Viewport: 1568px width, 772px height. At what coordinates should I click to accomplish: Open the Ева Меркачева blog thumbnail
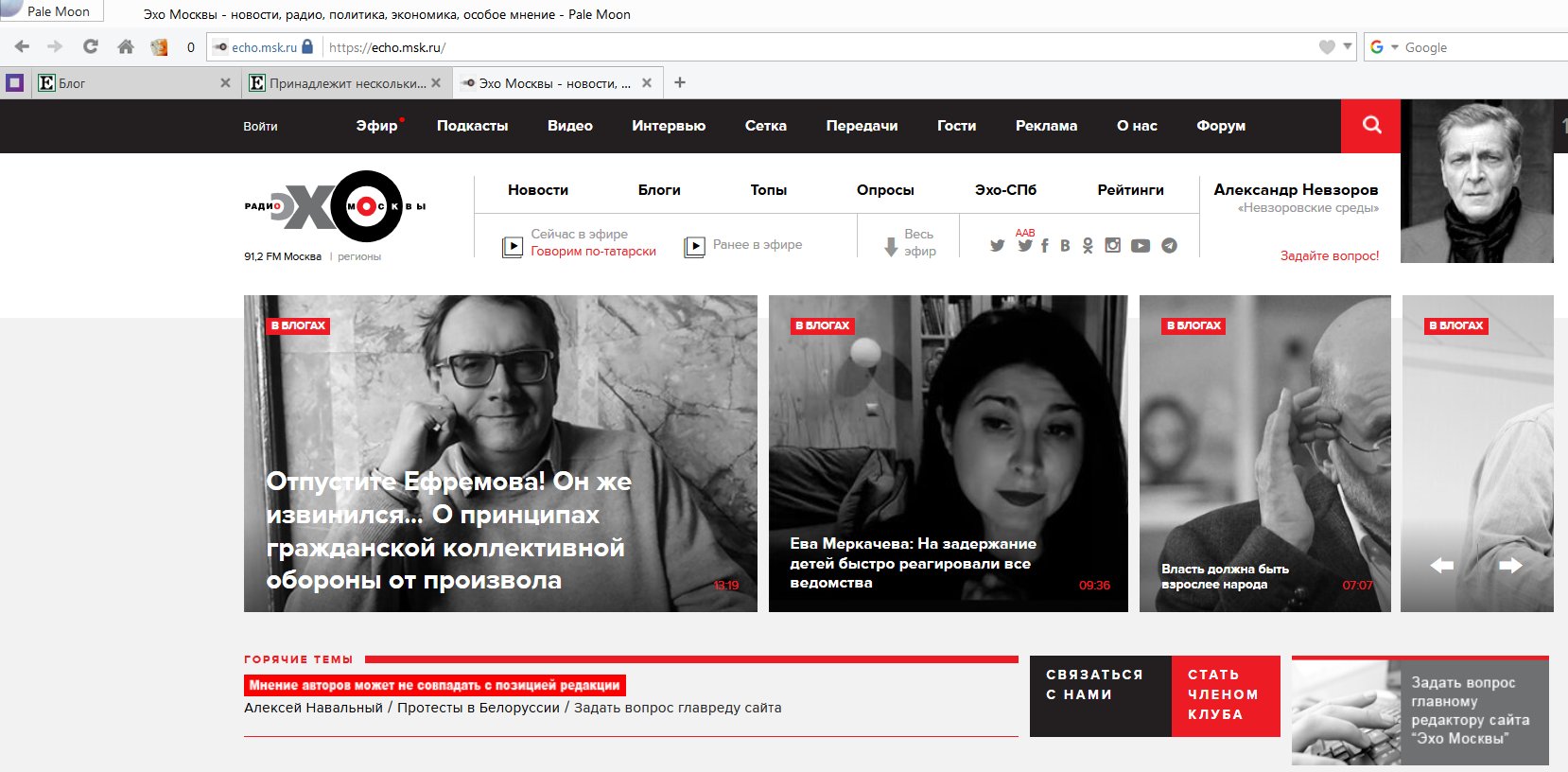pos(948,452)
